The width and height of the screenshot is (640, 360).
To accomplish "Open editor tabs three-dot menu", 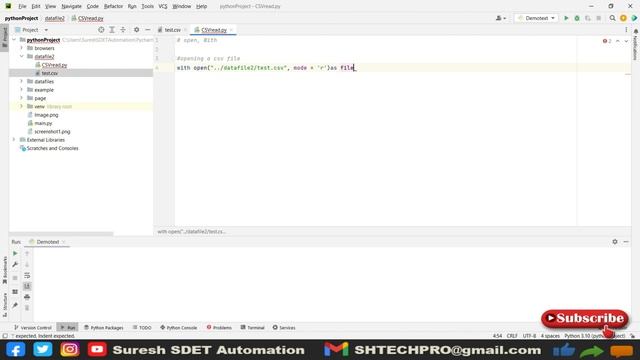I will [x=626, y=30].
